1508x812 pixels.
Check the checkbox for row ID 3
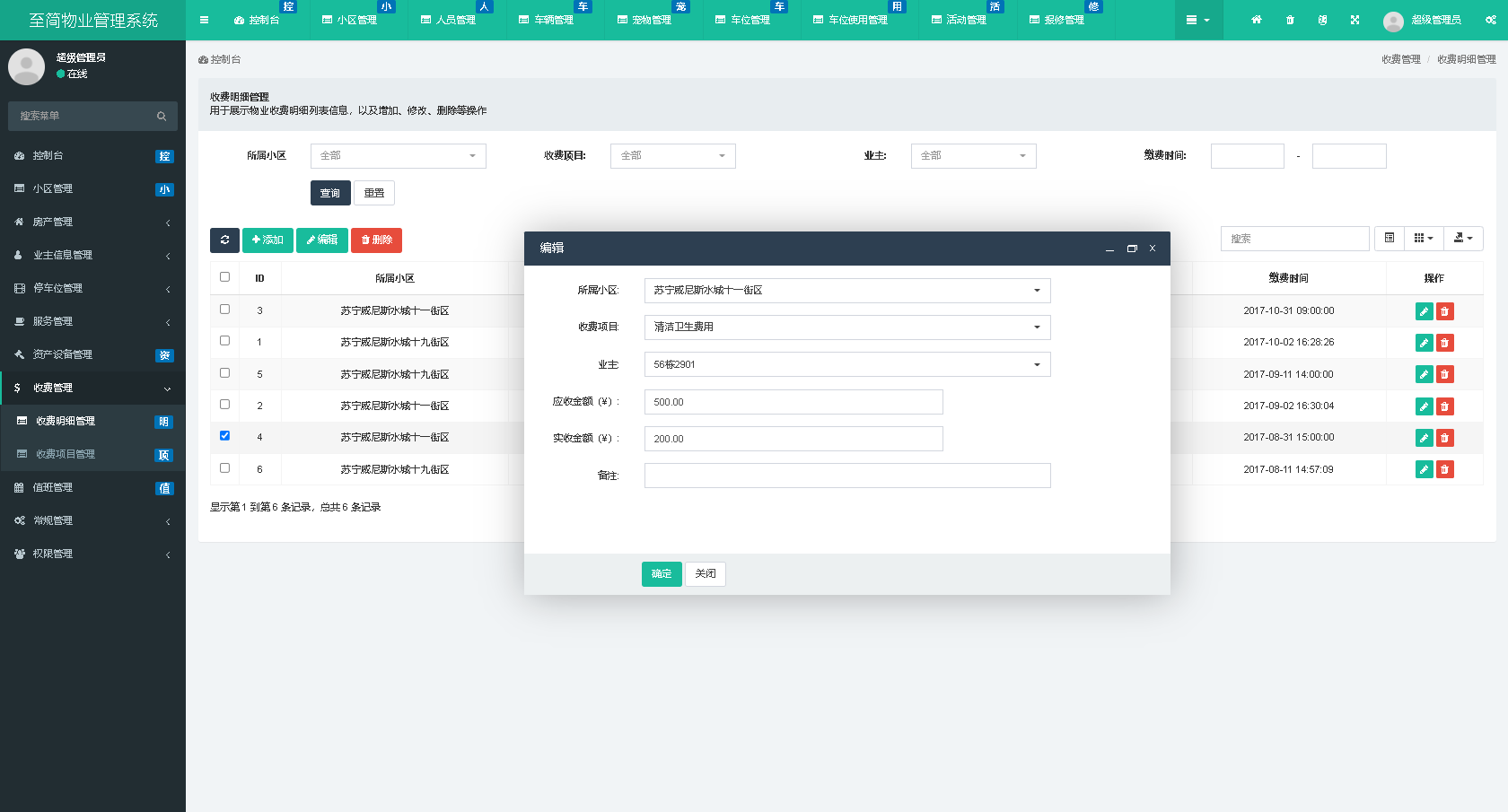click(x=224, y=310)
